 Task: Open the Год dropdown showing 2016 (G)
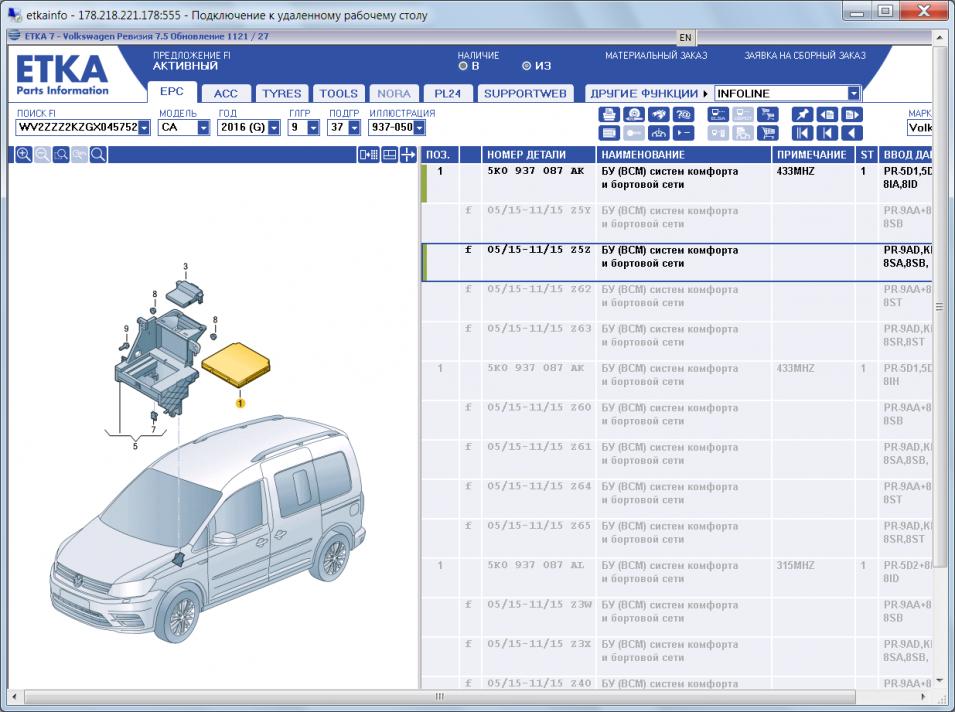274,127
